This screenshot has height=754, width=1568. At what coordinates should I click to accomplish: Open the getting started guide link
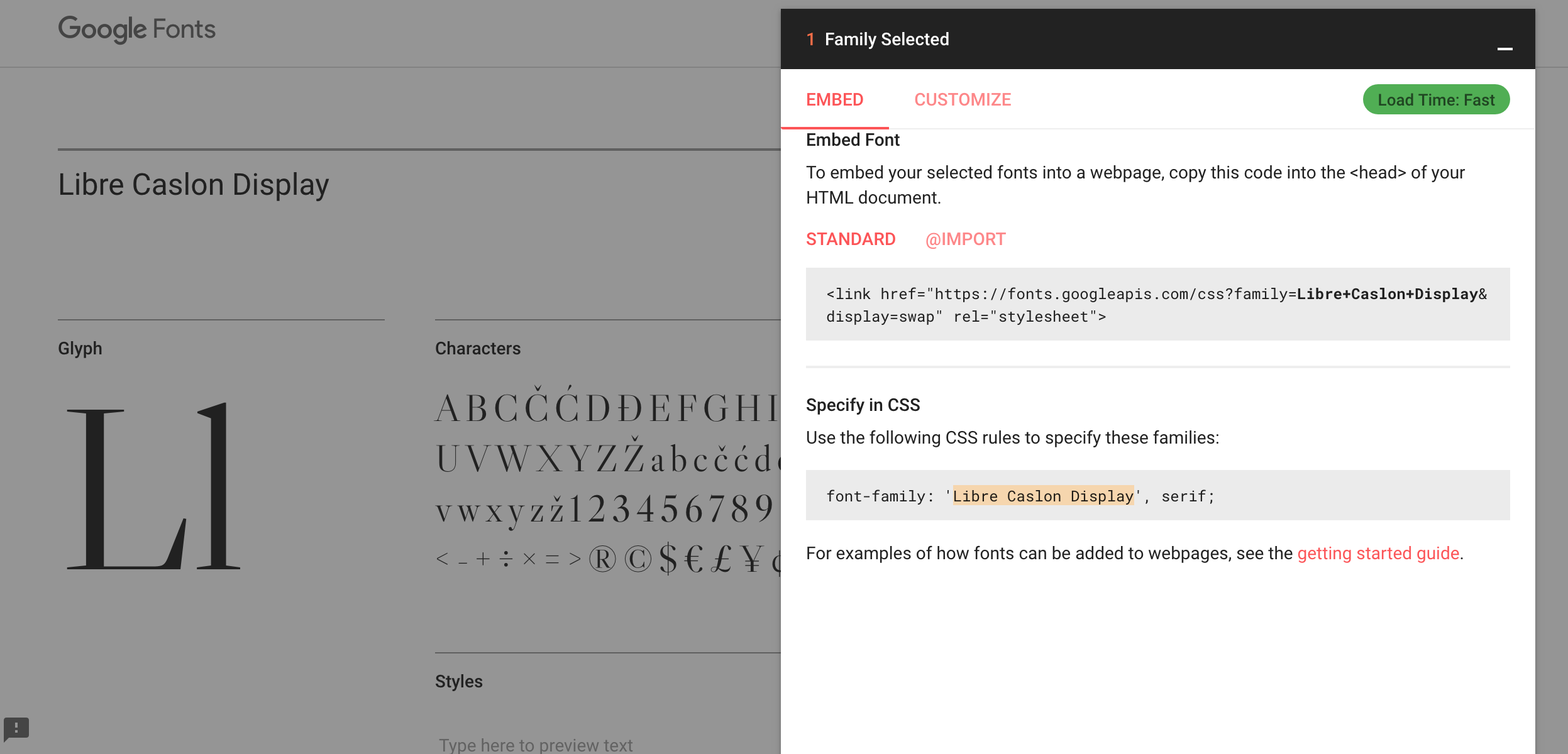1378,553
